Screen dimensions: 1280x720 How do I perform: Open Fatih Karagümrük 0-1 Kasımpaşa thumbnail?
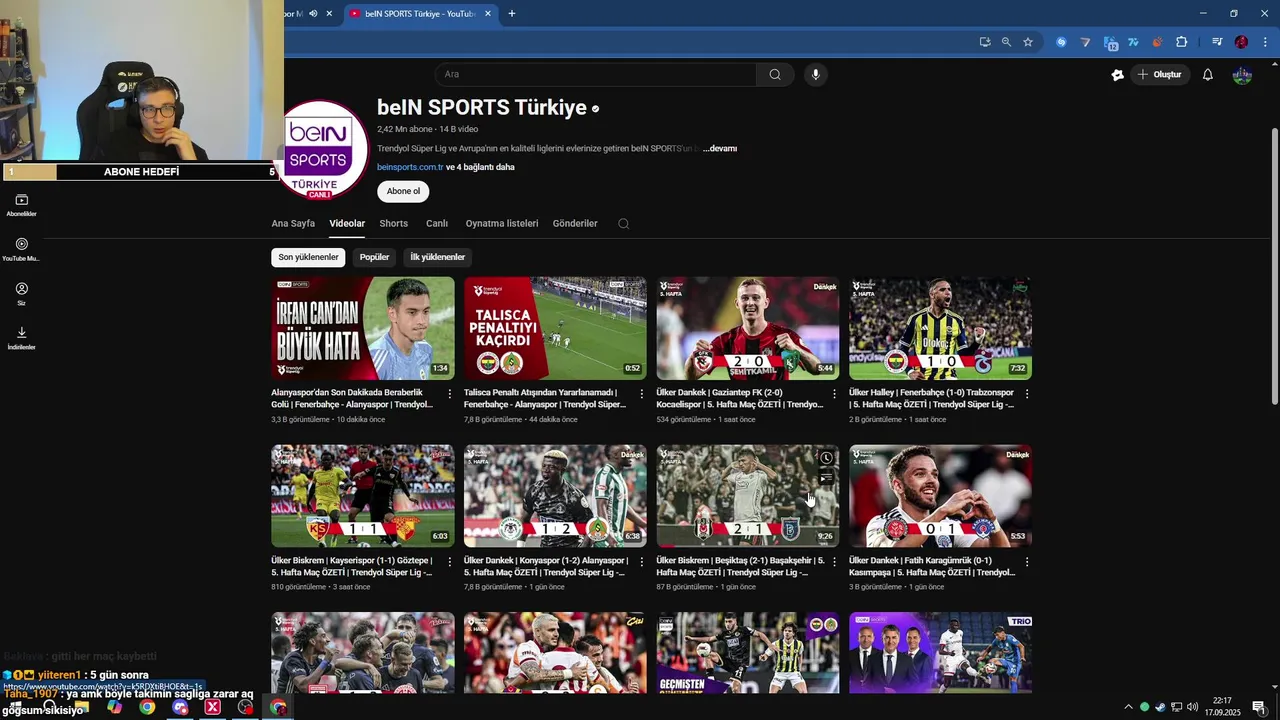(x=940, y=496)
